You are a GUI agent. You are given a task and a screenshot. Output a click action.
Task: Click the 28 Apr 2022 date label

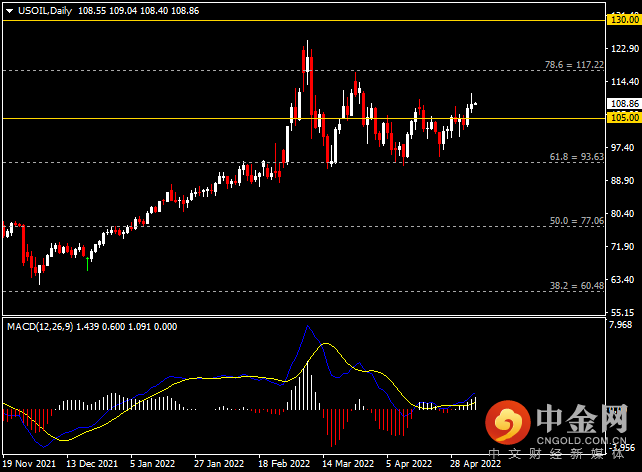pyautogui.click(x=475, y=464)
